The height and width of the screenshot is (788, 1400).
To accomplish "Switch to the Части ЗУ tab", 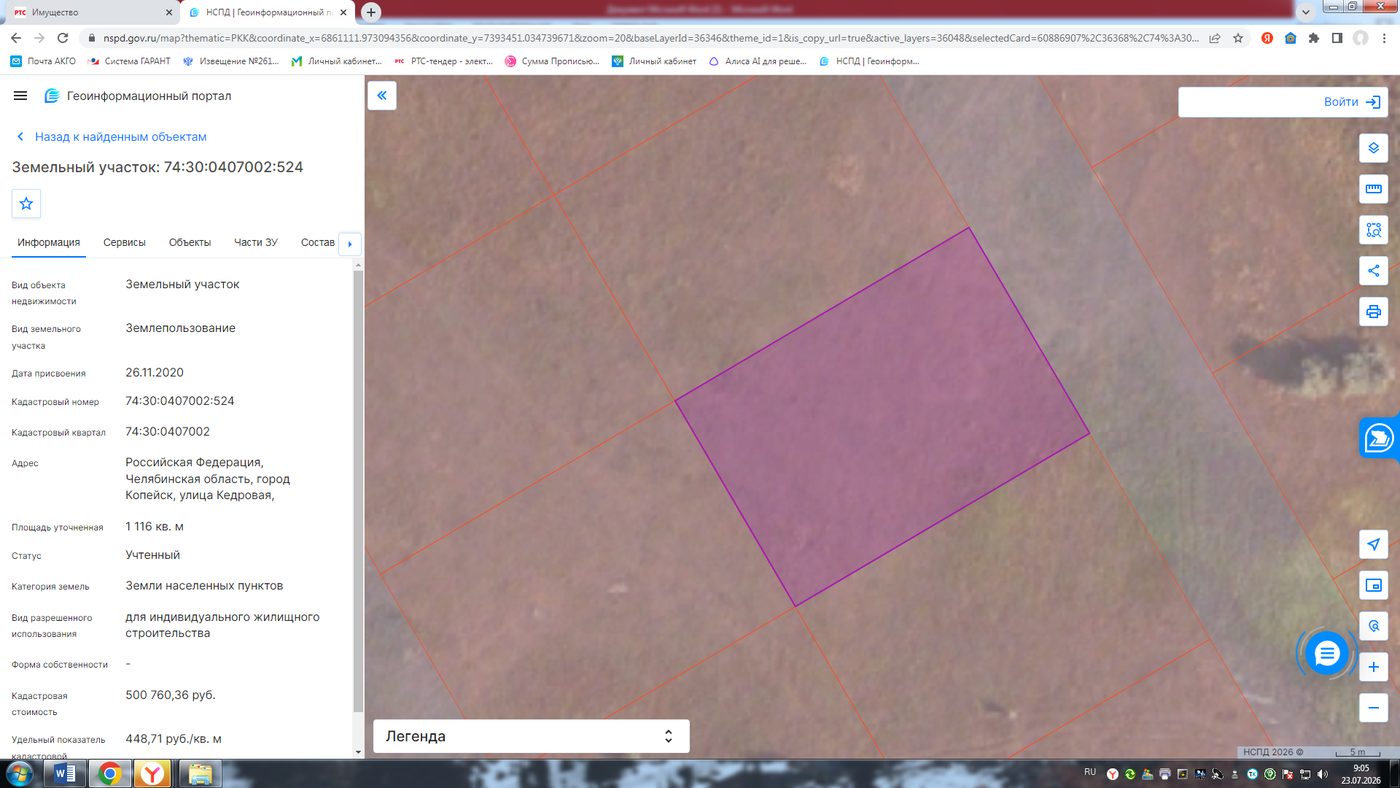I will tap(256, 242).
